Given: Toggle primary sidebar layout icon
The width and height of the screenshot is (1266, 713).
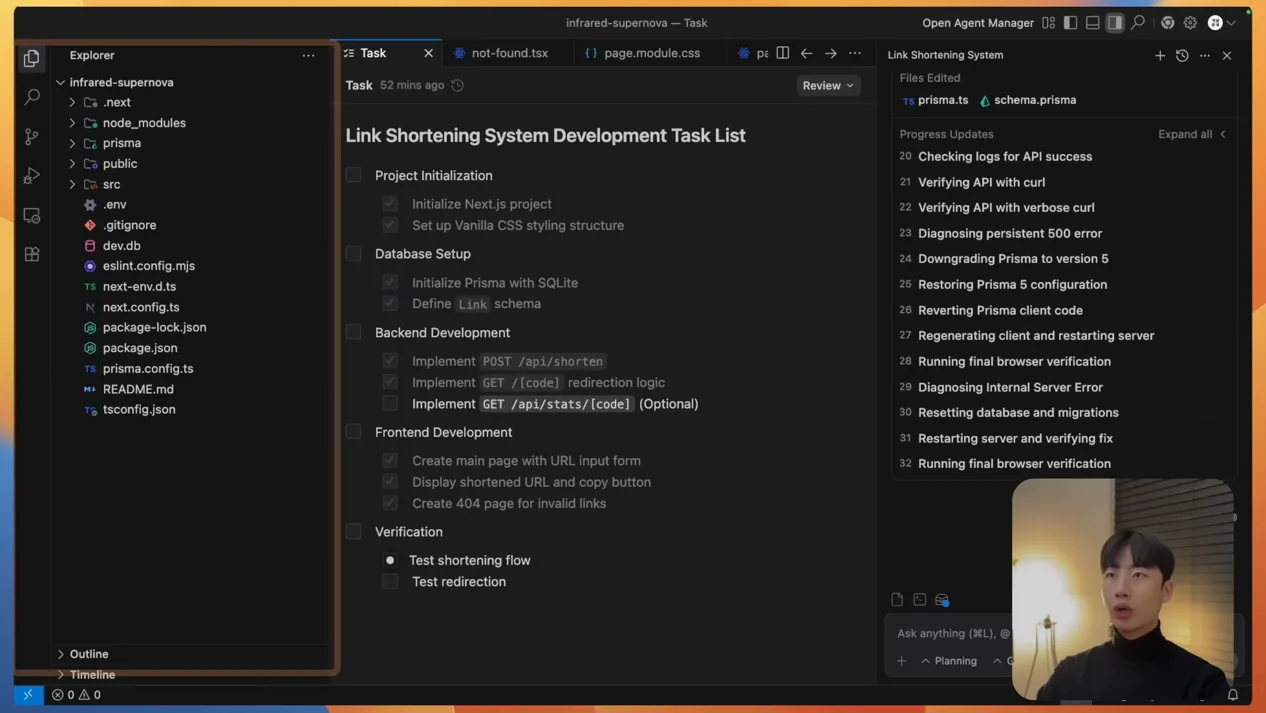Looking at the screenshot, I should pos(1070,22).
